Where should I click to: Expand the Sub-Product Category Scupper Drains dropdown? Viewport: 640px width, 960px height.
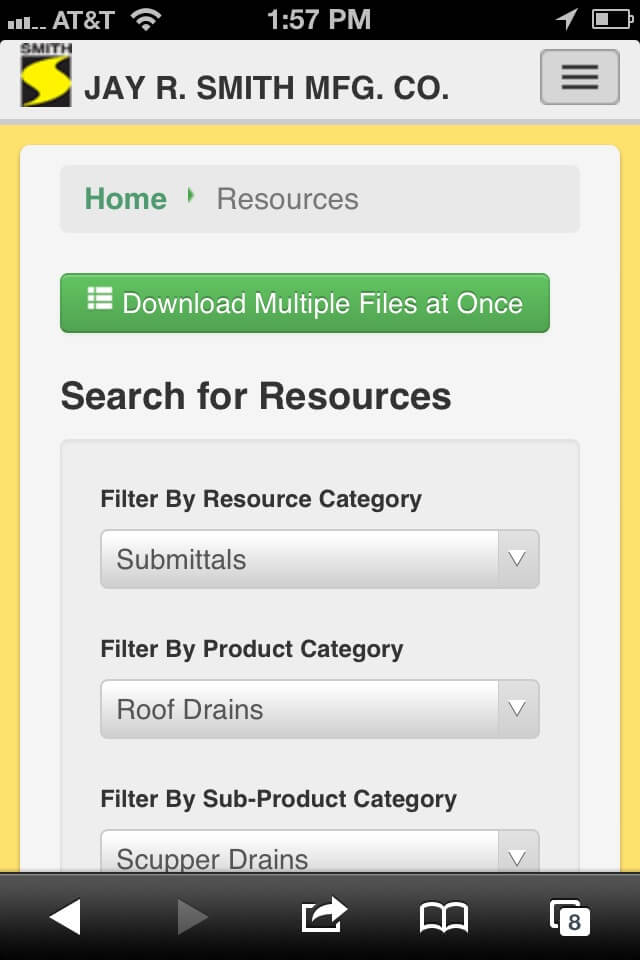point(300,855)
